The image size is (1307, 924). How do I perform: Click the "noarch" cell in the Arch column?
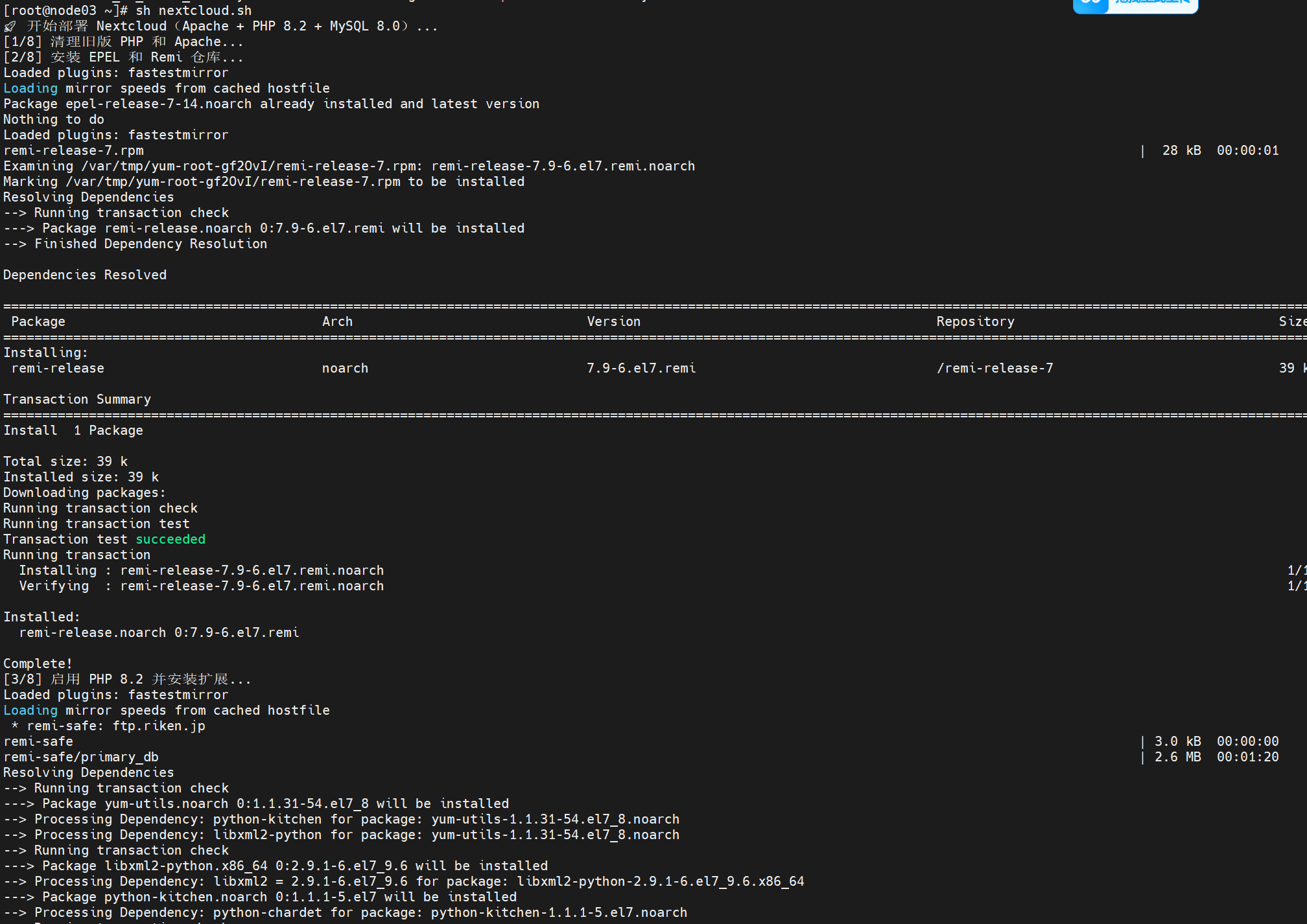[345, 368]
